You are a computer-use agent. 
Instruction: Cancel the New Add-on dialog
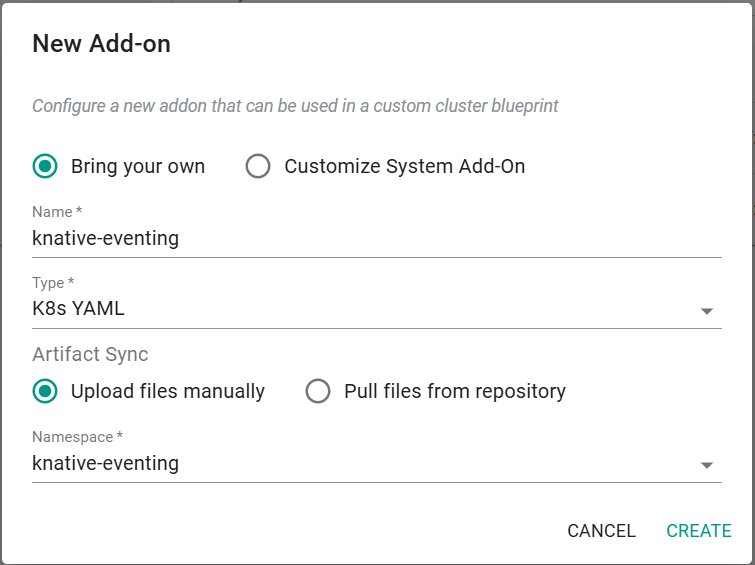pyautogui.click(x=601, y=531)
